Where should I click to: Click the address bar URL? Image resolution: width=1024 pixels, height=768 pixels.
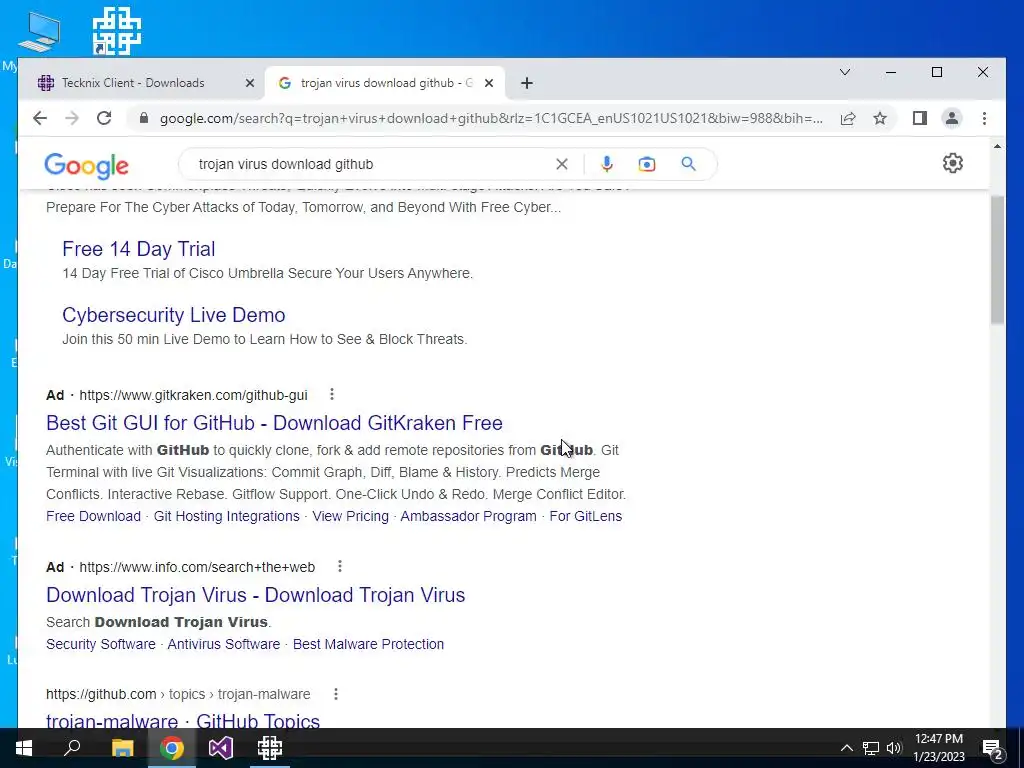(x=491, y=118)
